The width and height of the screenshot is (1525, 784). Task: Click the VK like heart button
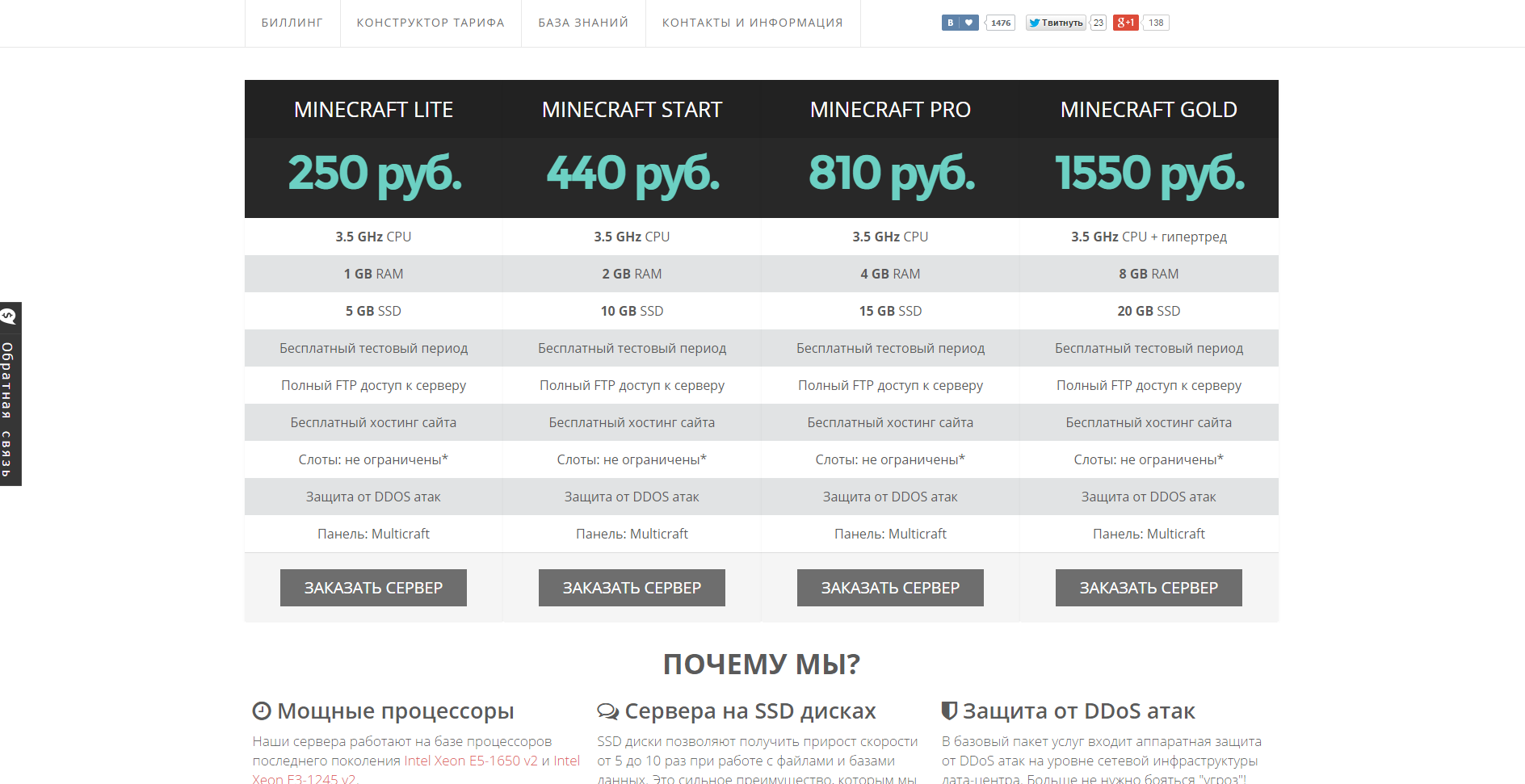coord(968,23)
